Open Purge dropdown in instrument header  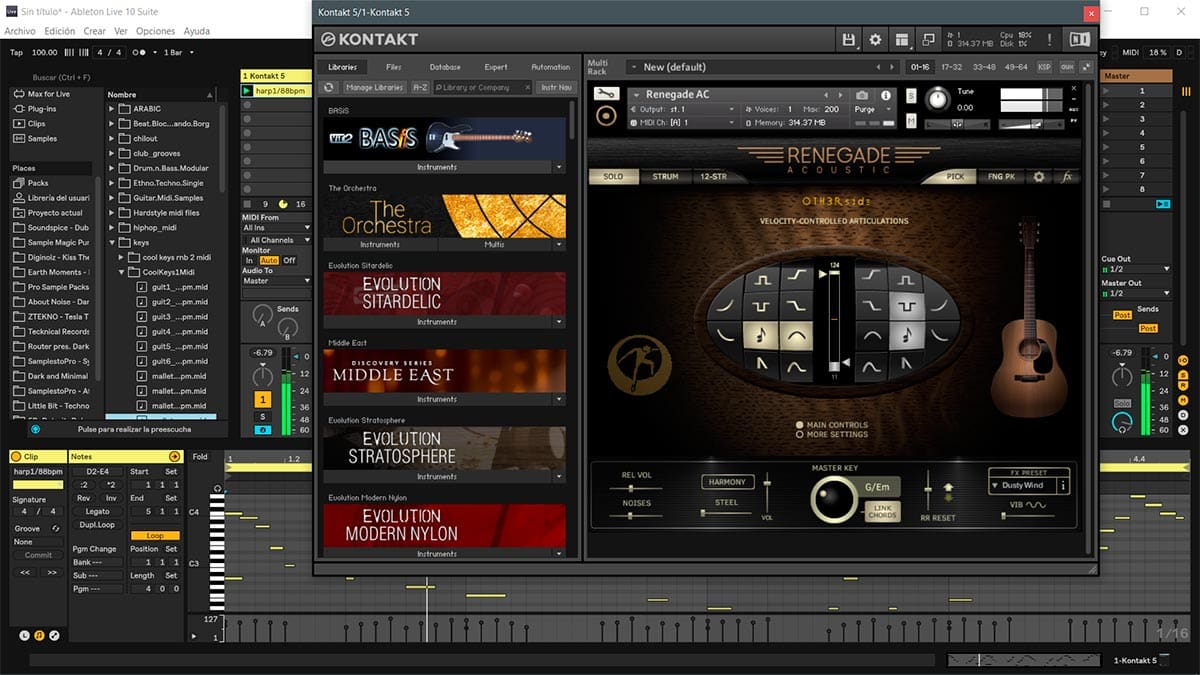(x=873, y=109)
